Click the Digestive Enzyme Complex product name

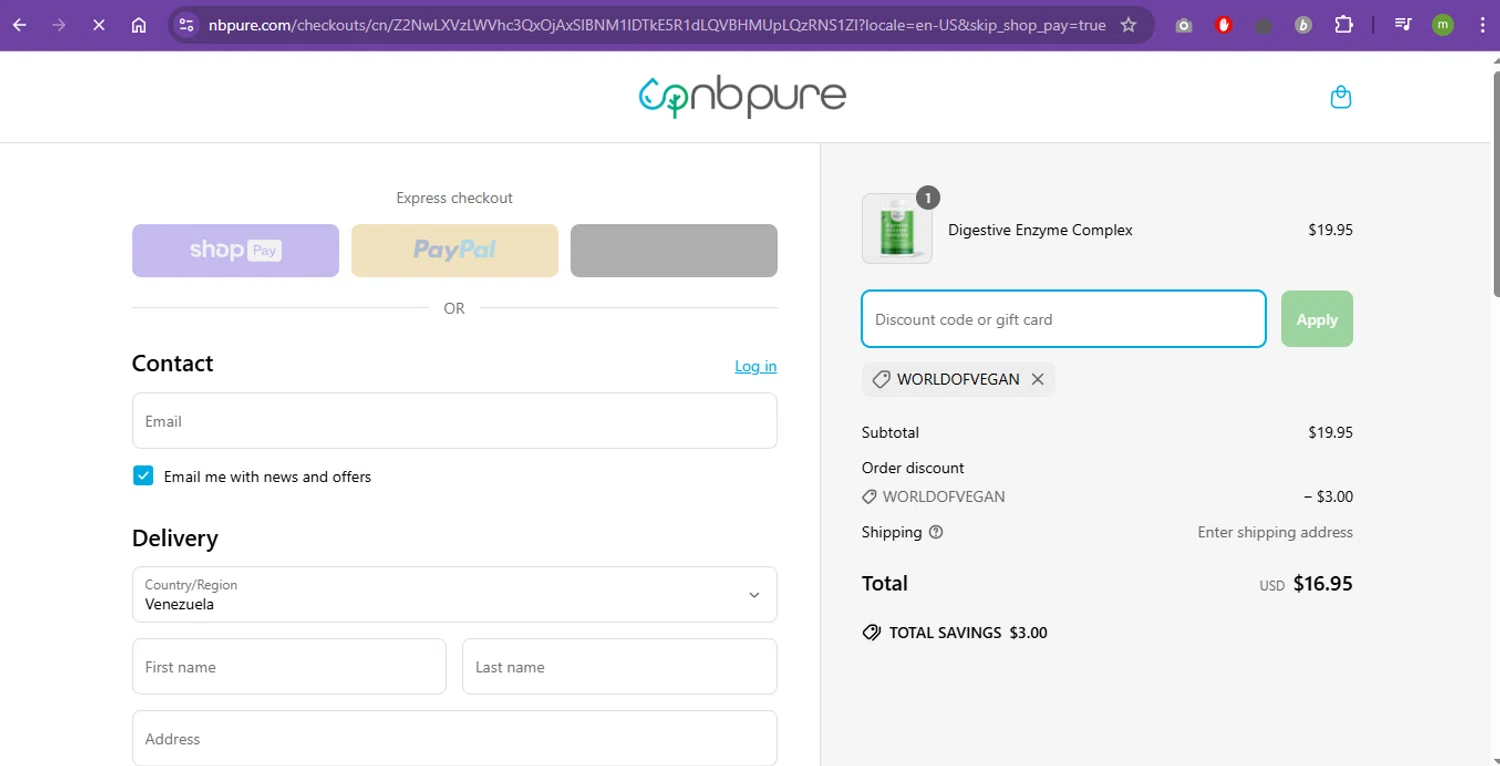pyautogui.click(x=1040, y=230)
